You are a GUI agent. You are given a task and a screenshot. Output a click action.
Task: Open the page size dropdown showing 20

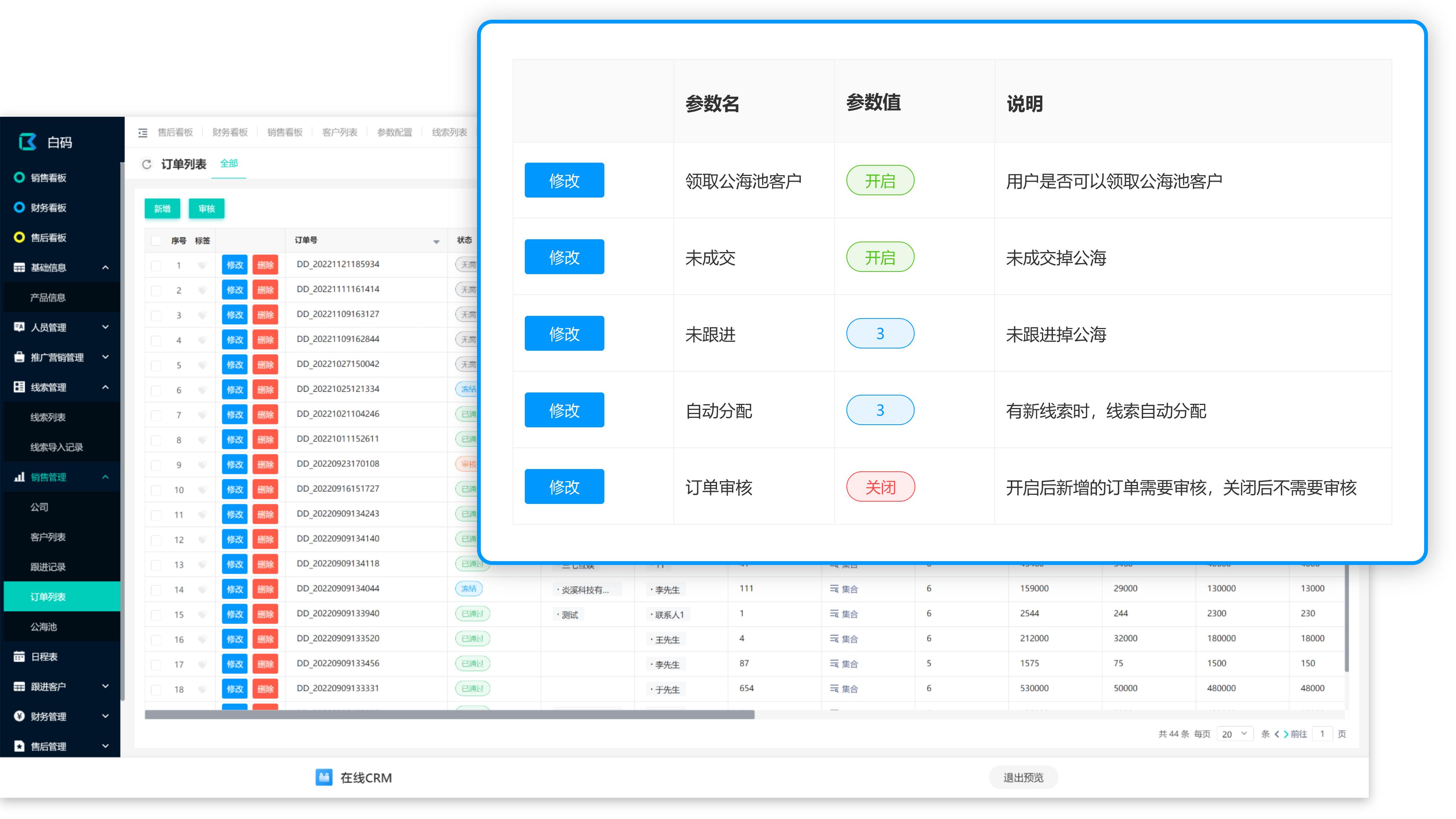[x=1235, y=733]
